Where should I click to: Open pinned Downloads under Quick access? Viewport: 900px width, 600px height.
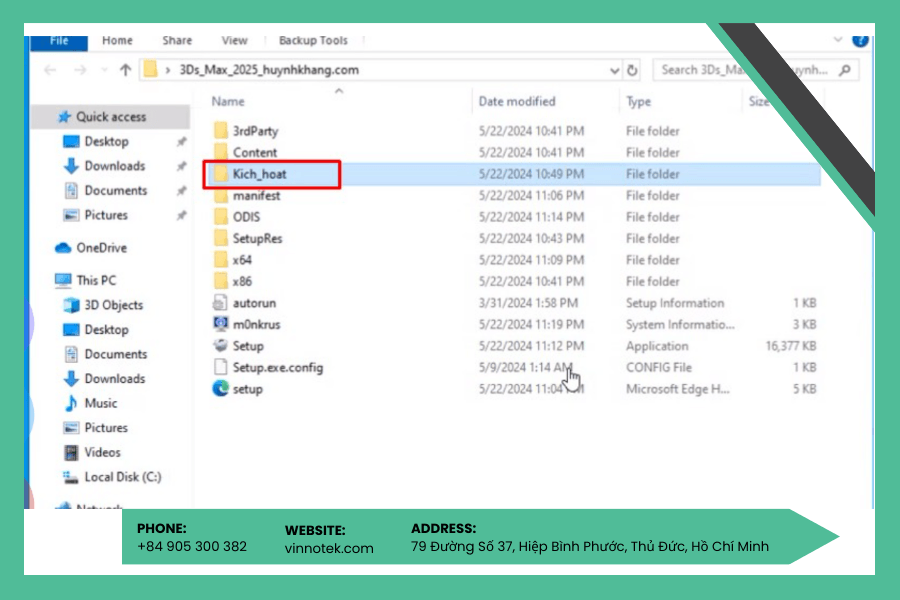(115, 166)
